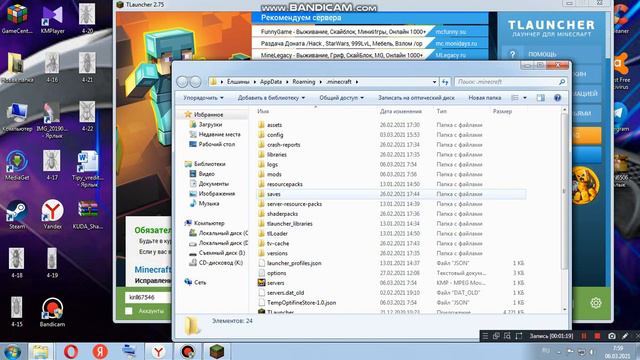Sort by the Size column header
Image resolution: width=640 pixels, height=360 pixels.
click(x=508, y=111)
